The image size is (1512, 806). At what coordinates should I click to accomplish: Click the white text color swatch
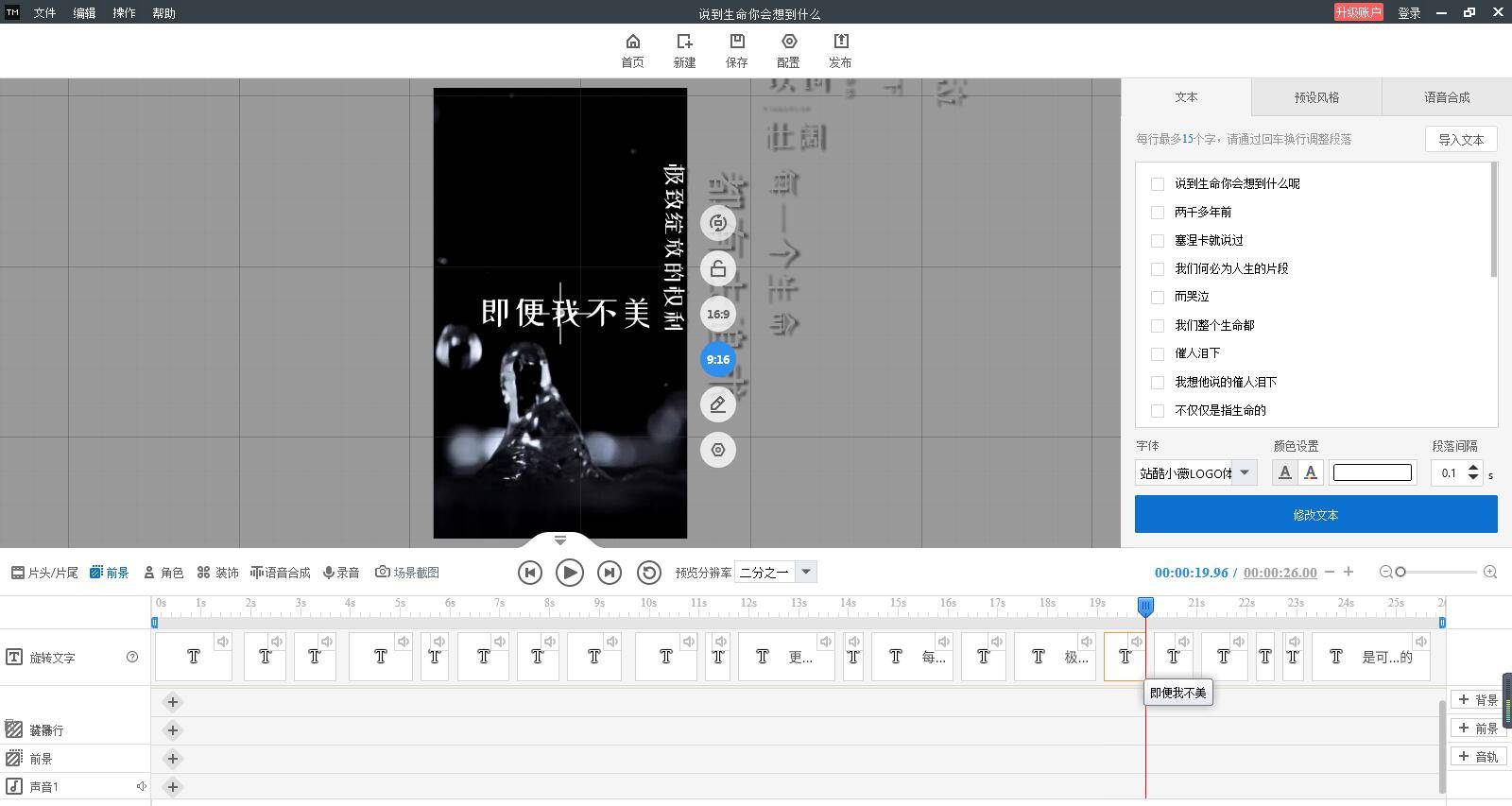(1372, 472)
